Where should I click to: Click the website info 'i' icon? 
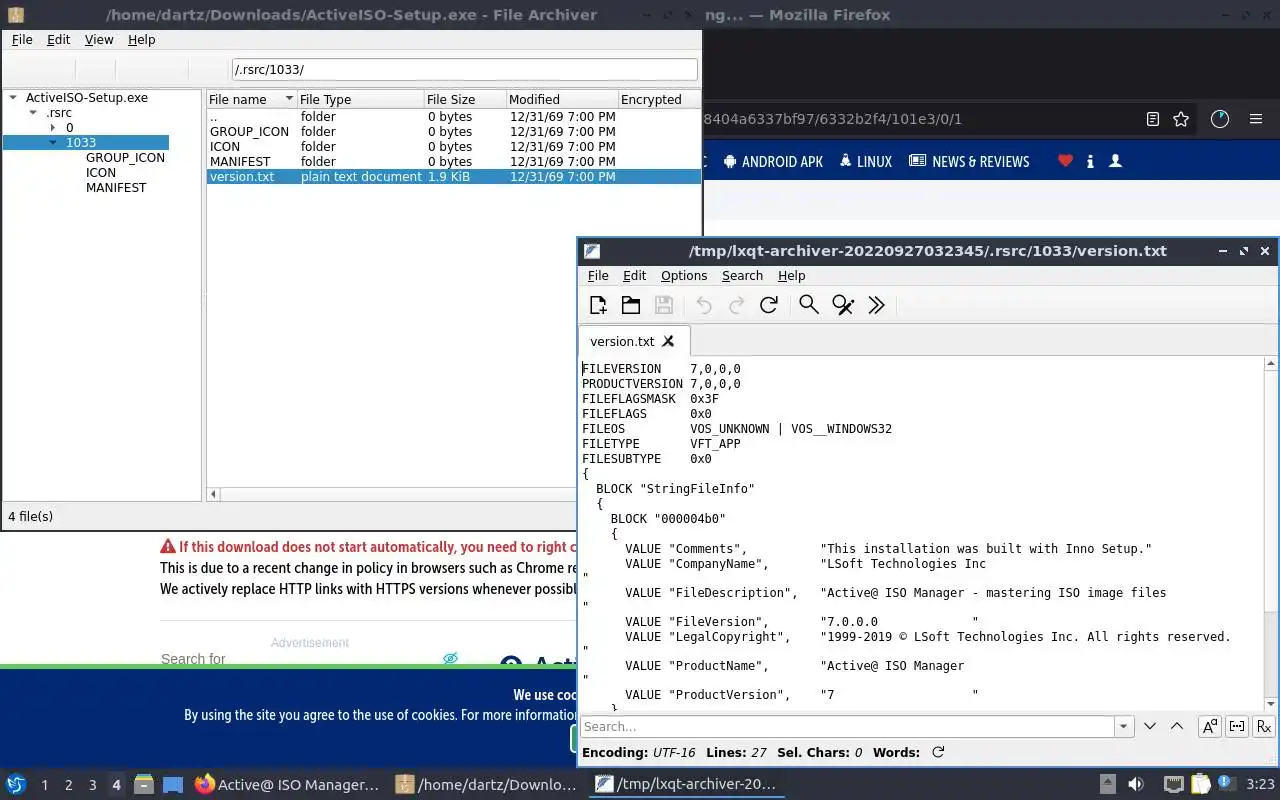(x=1090, y=161)
